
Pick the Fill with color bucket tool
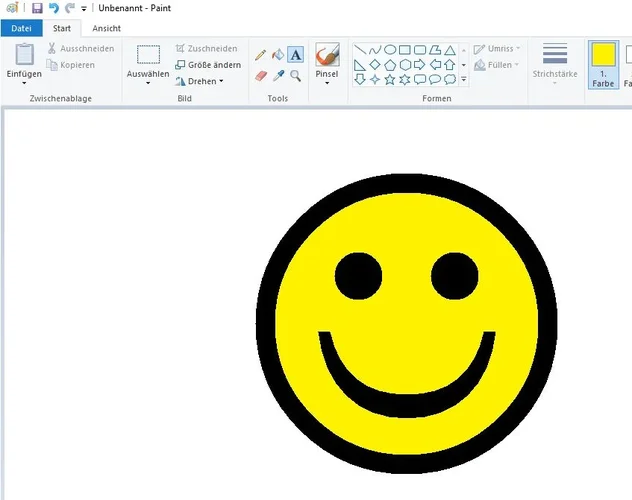[x=278, y=55]
